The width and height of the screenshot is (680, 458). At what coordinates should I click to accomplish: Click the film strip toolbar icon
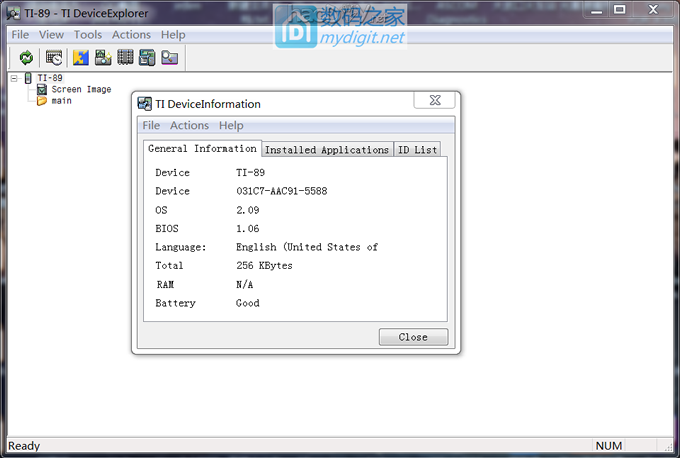point(125,58)
